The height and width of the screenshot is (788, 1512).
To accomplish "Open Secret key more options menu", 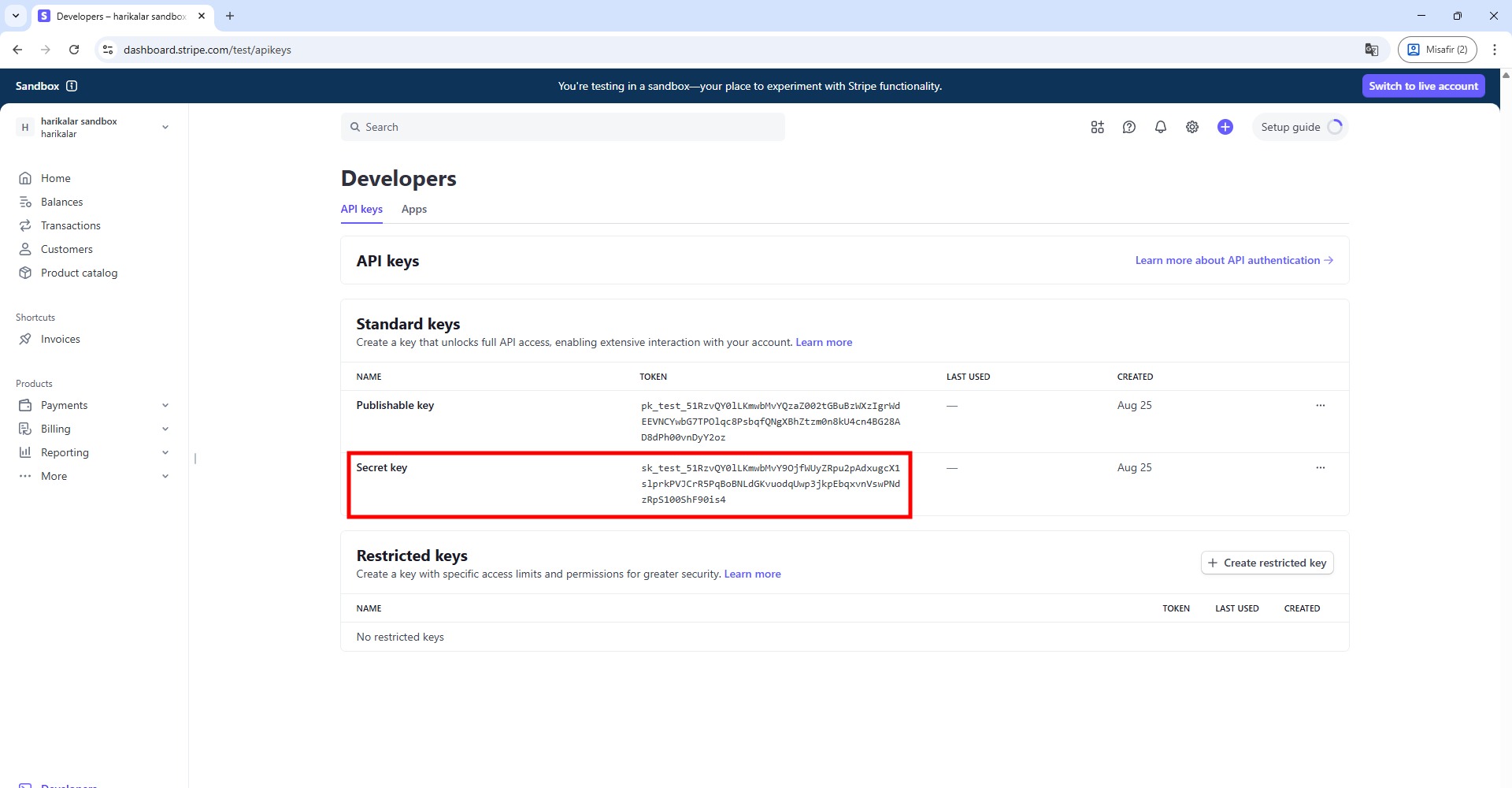I will click(x=1320, y=467).
